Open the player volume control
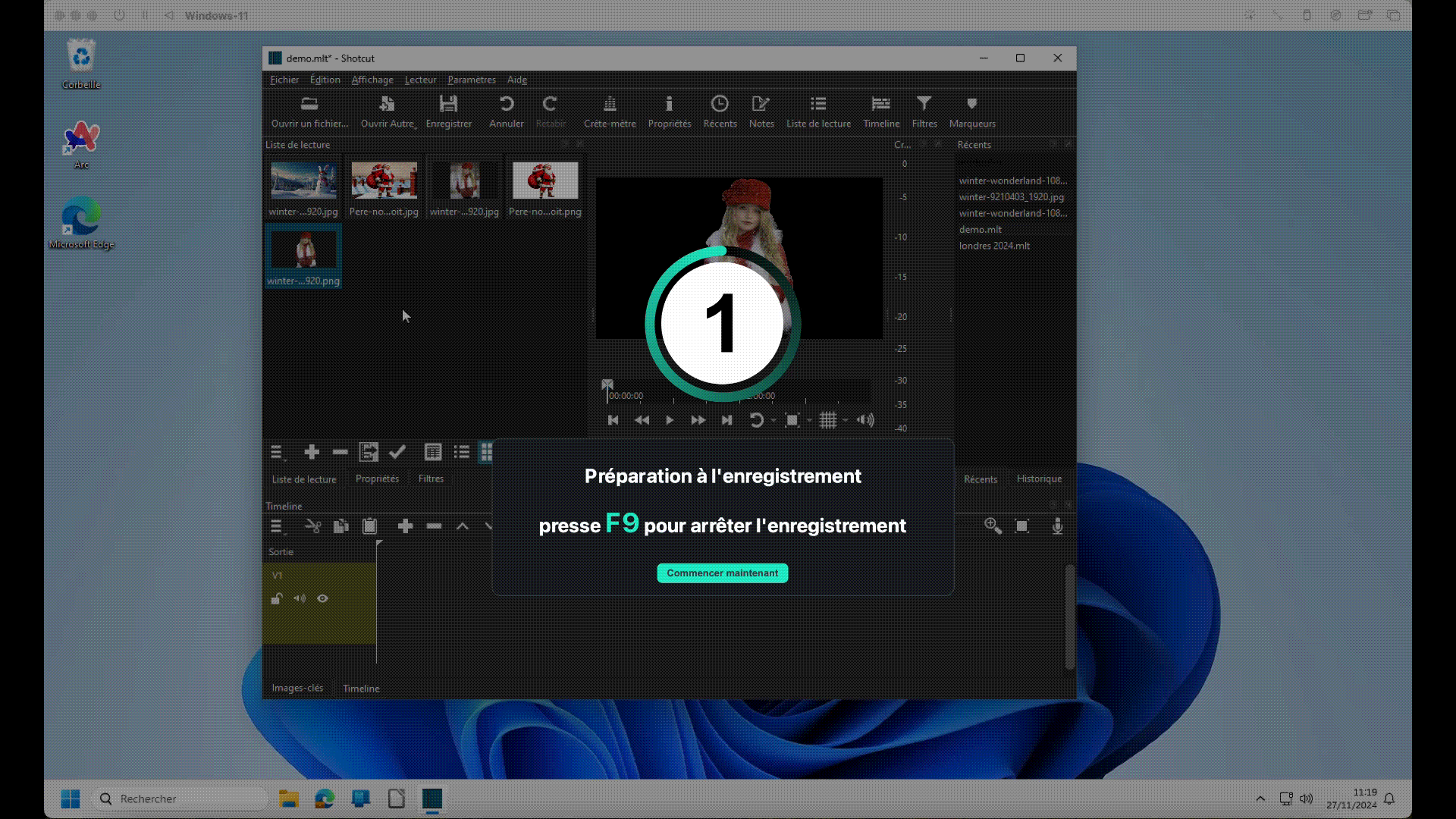 pos(865,420)
